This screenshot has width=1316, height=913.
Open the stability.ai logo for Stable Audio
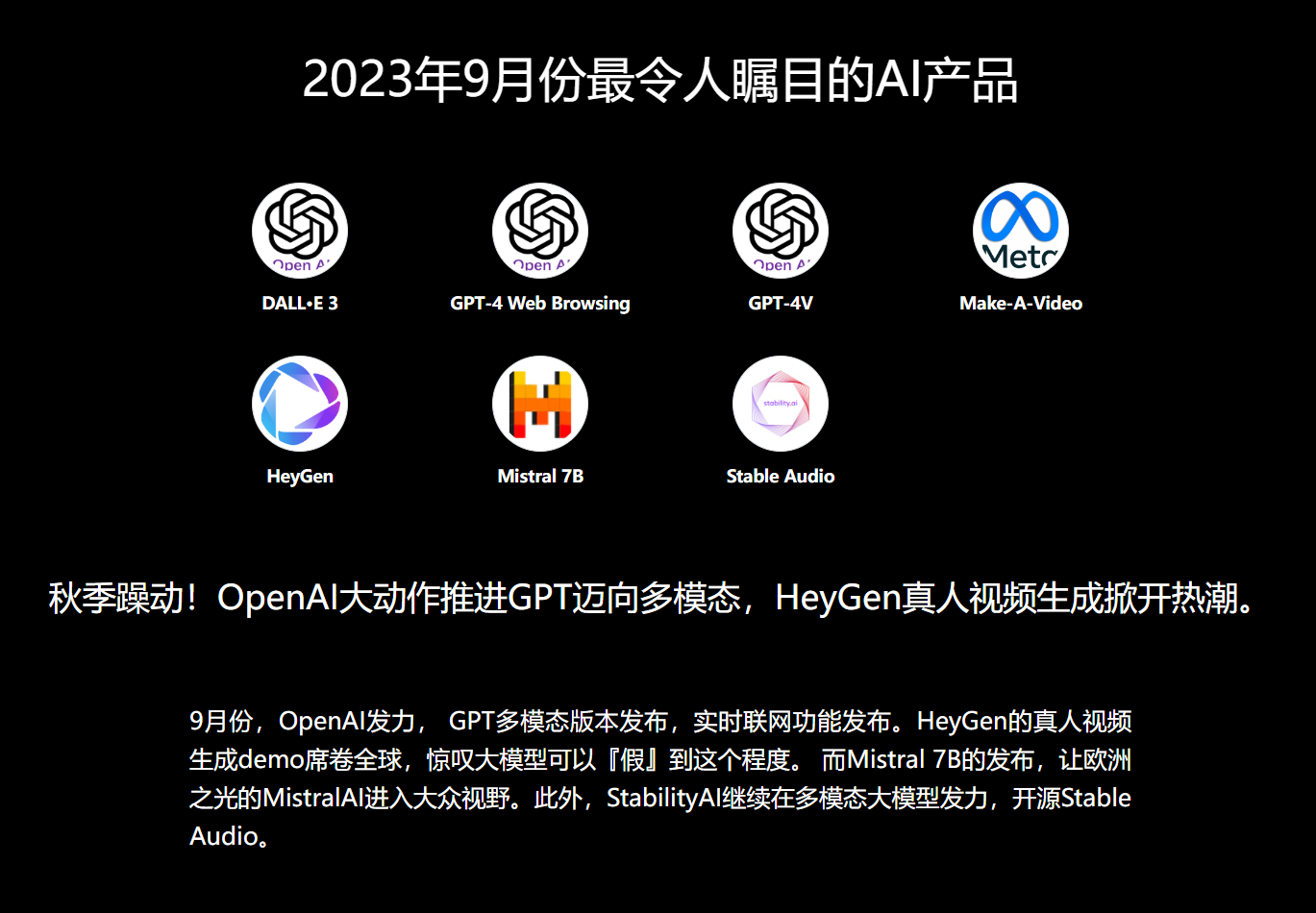click(x=781, y=404)
